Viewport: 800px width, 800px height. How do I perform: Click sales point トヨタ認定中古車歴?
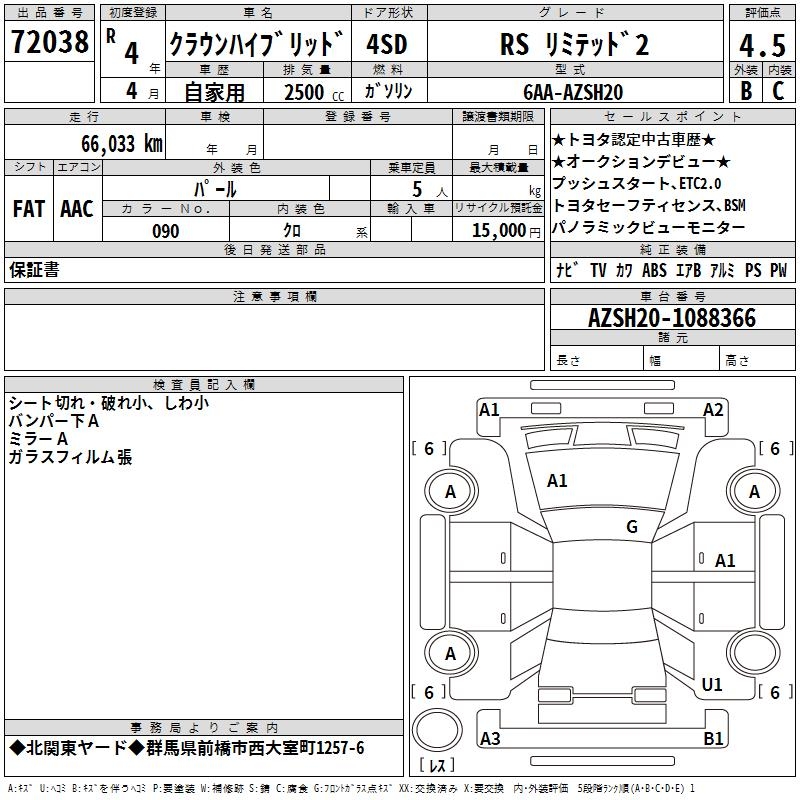coord(634,140)
